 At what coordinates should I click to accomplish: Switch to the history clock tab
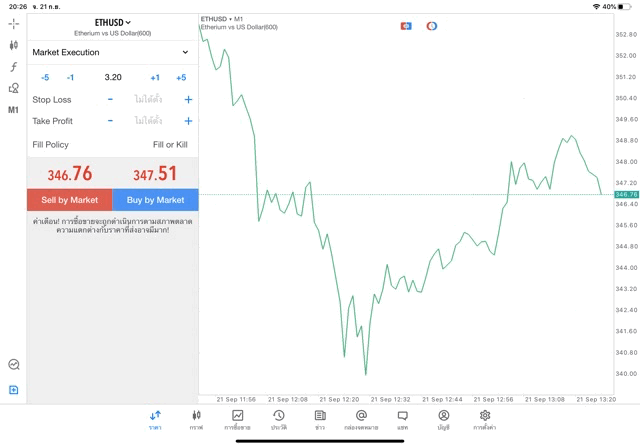(x=278, y=419)
